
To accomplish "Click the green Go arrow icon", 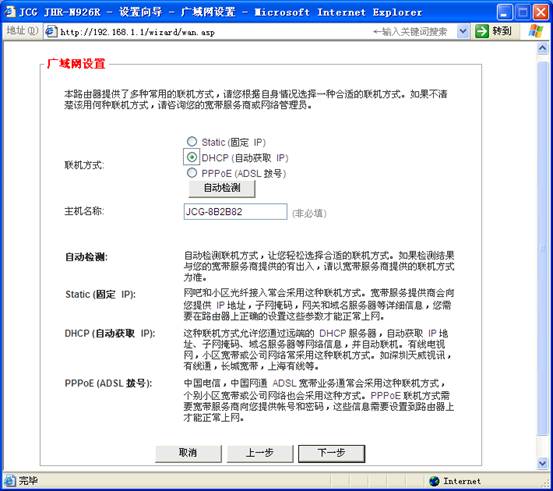I will point(481,31).
